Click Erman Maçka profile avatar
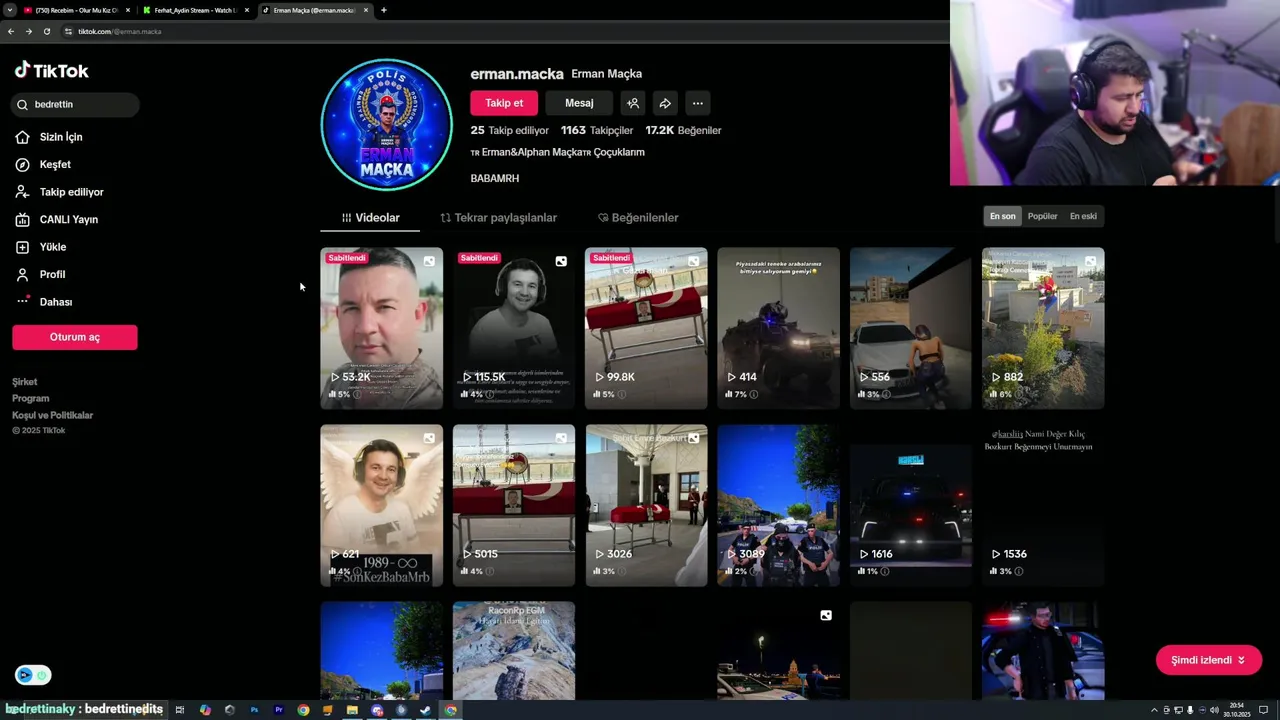 coord(386,125)
